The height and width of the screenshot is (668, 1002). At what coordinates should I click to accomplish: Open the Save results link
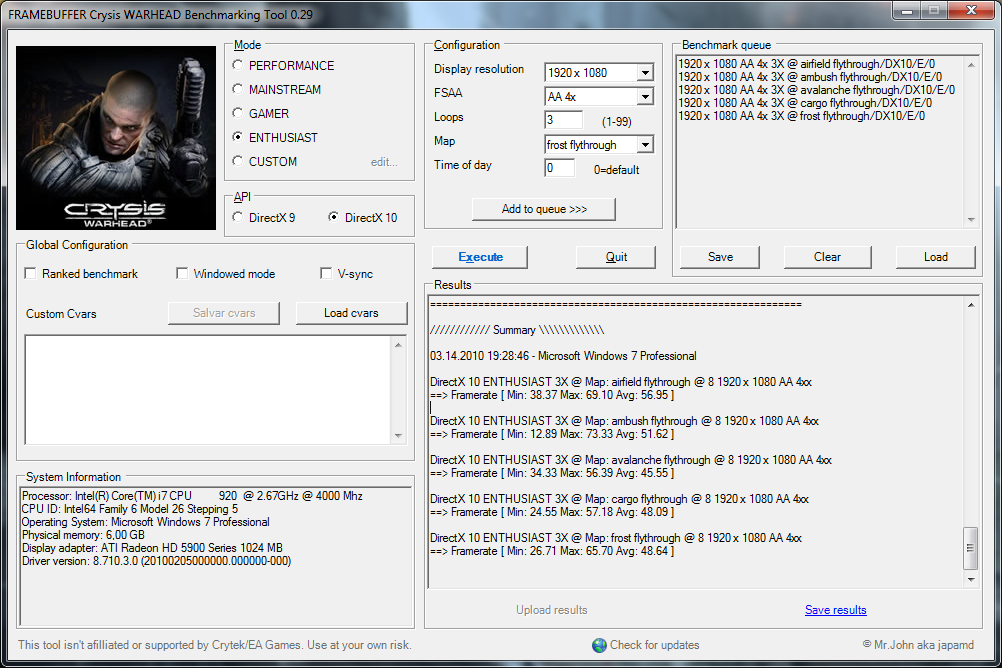[836, 610]
